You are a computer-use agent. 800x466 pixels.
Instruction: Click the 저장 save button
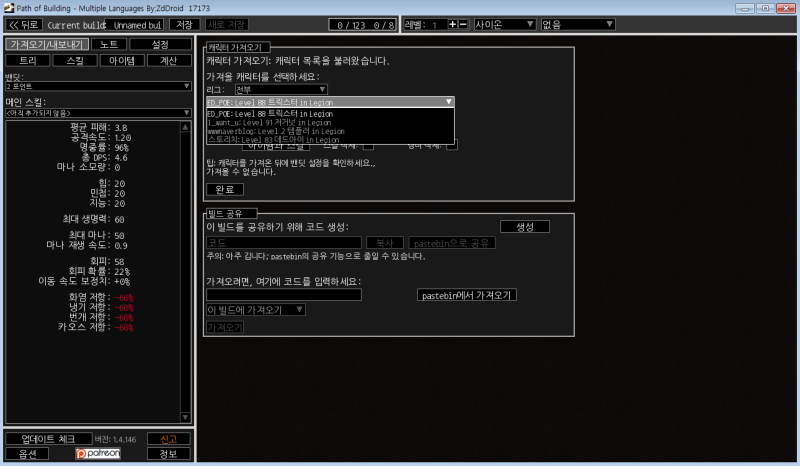(x=184, y=24)
